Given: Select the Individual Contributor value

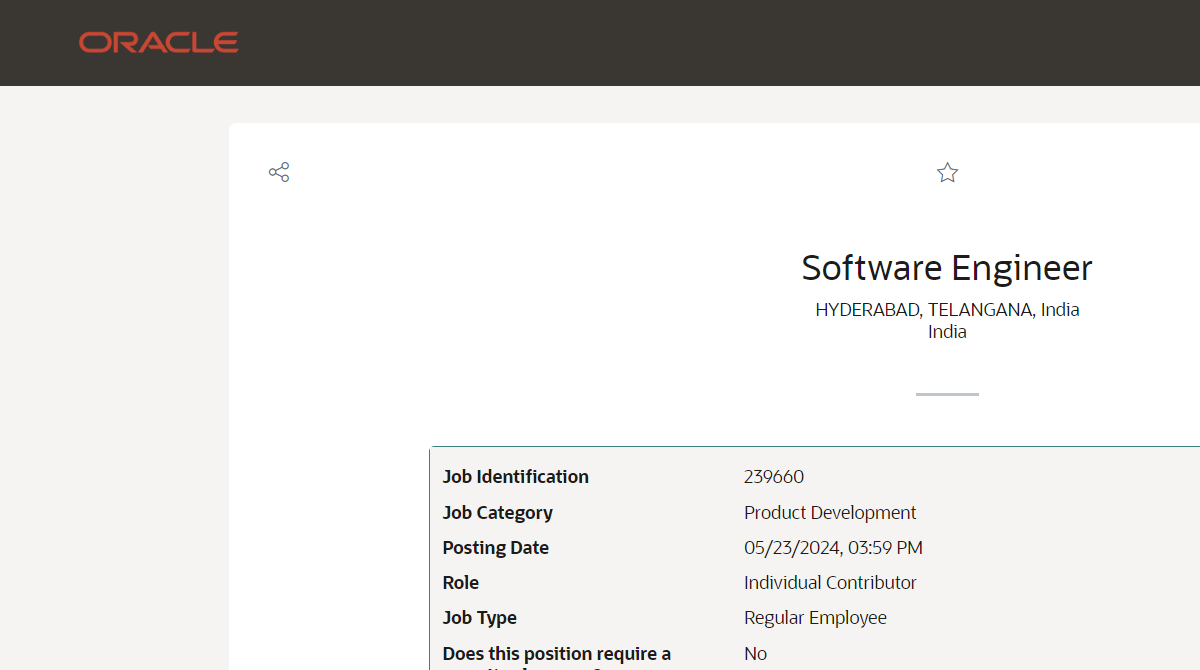Looking at the screenshot, I should coord(830,583).
